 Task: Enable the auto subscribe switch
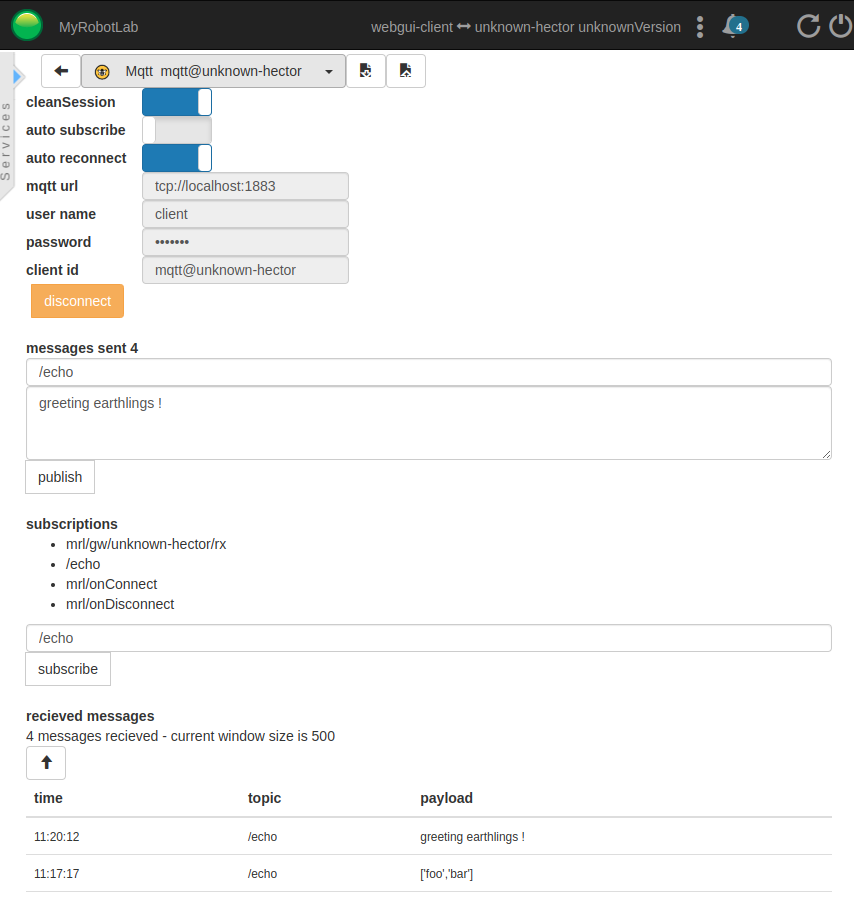coord(177,130)
